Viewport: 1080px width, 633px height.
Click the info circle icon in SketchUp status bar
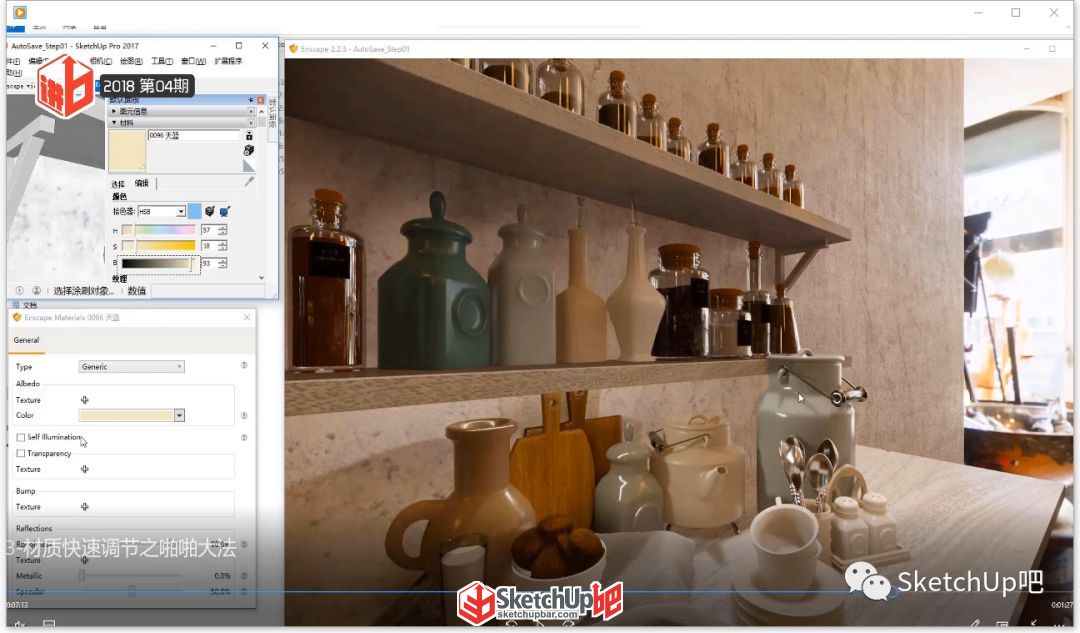pos(19,291)
